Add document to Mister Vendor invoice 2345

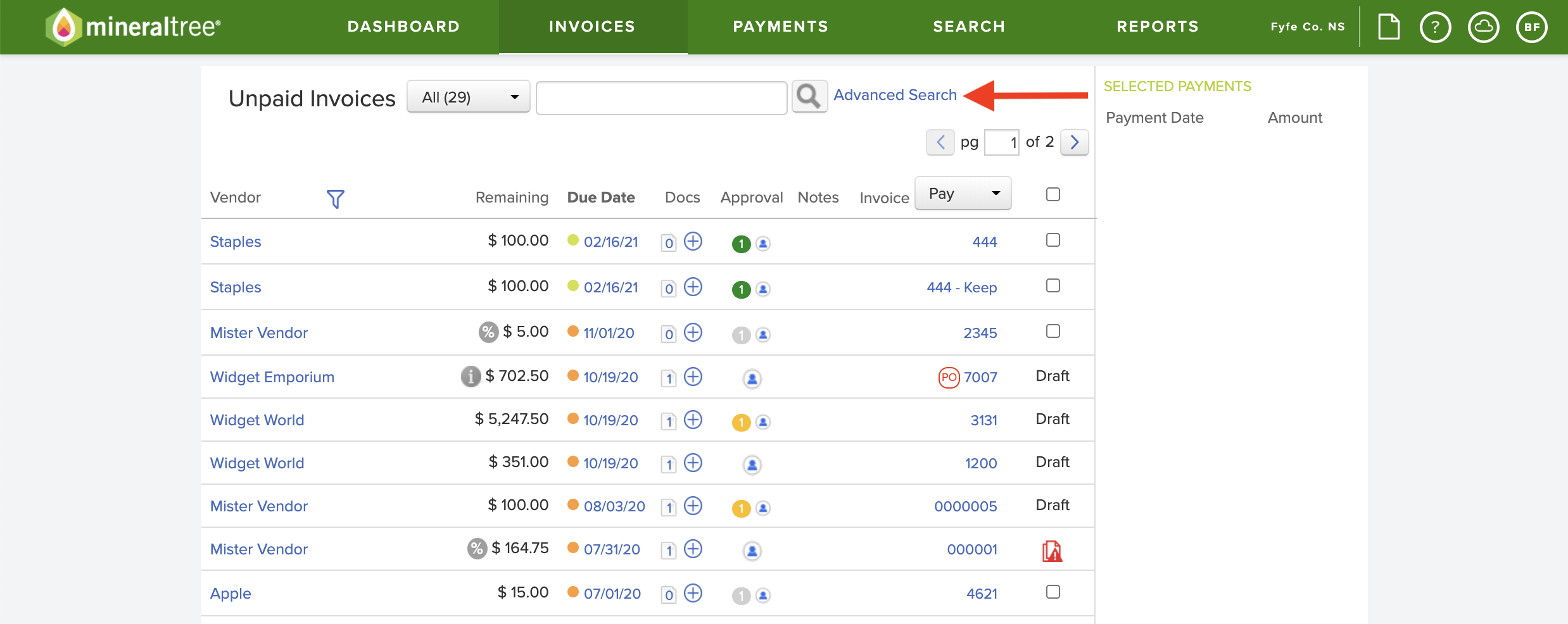(693, 332)
